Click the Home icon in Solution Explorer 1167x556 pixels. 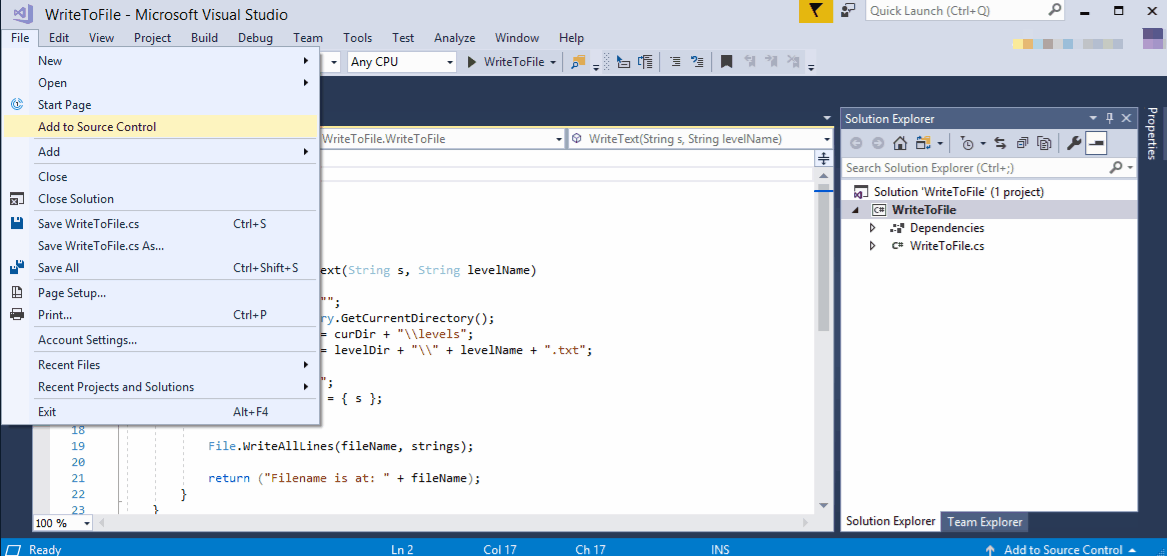click(x=900, y=143)
